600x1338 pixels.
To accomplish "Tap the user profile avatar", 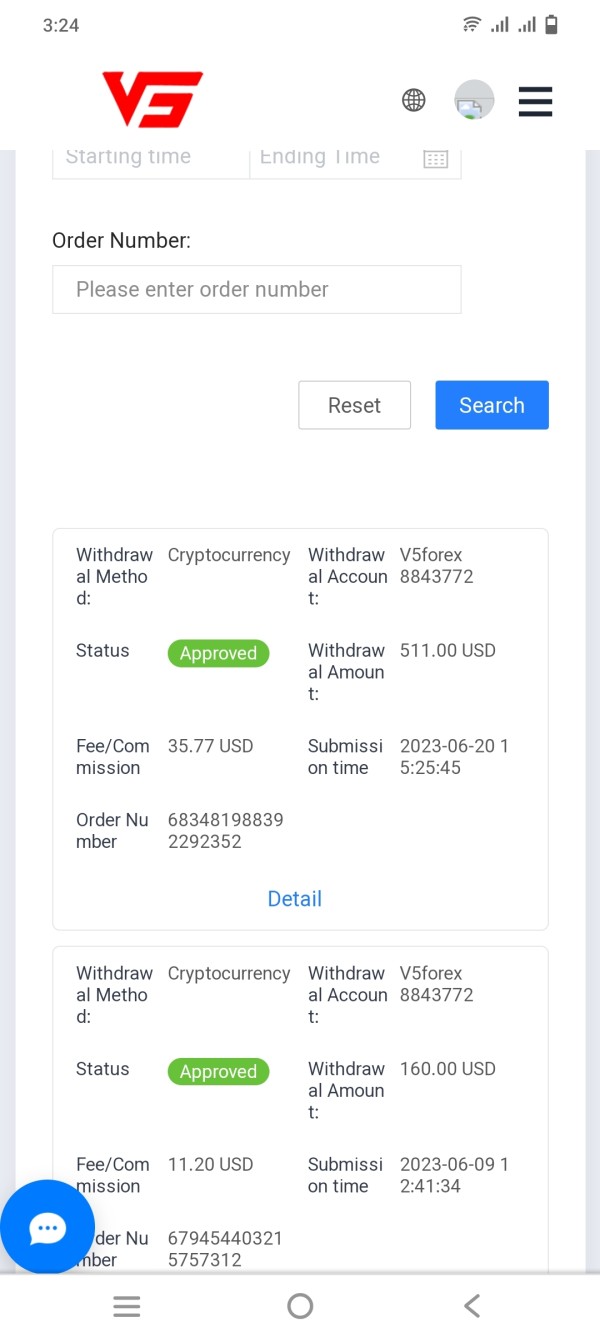I will click(474, 100).
